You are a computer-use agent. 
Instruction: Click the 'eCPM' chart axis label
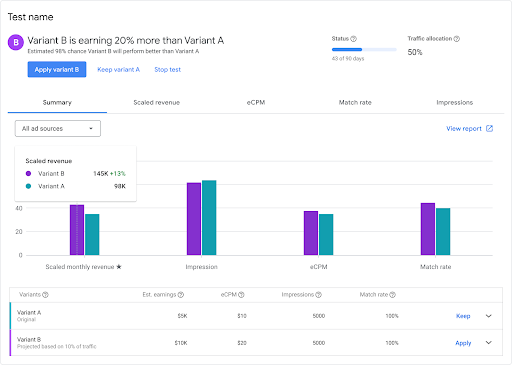[x=319, y=267]
